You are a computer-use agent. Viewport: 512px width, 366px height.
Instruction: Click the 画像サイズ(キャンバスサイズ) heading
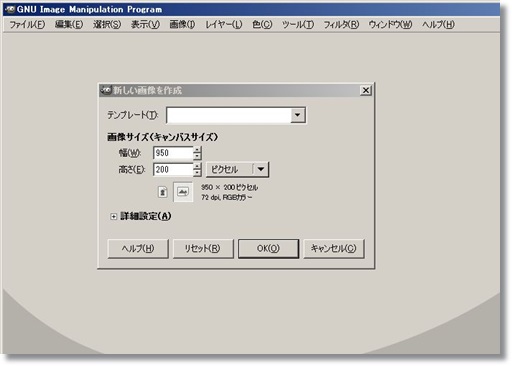point(162,137)
